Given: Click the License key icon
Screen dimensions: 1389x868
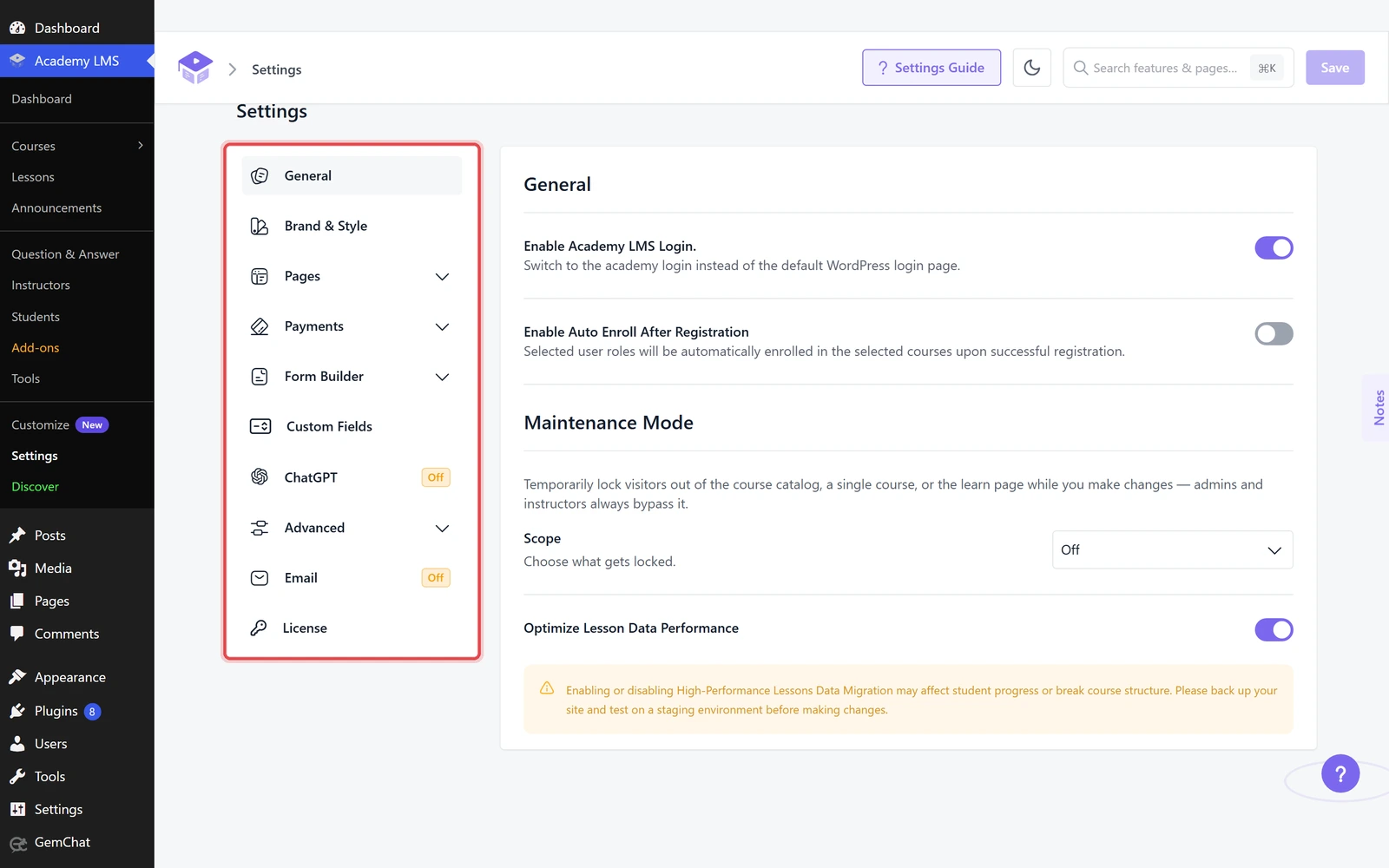Looking at the screenshot, I should 259,628.
